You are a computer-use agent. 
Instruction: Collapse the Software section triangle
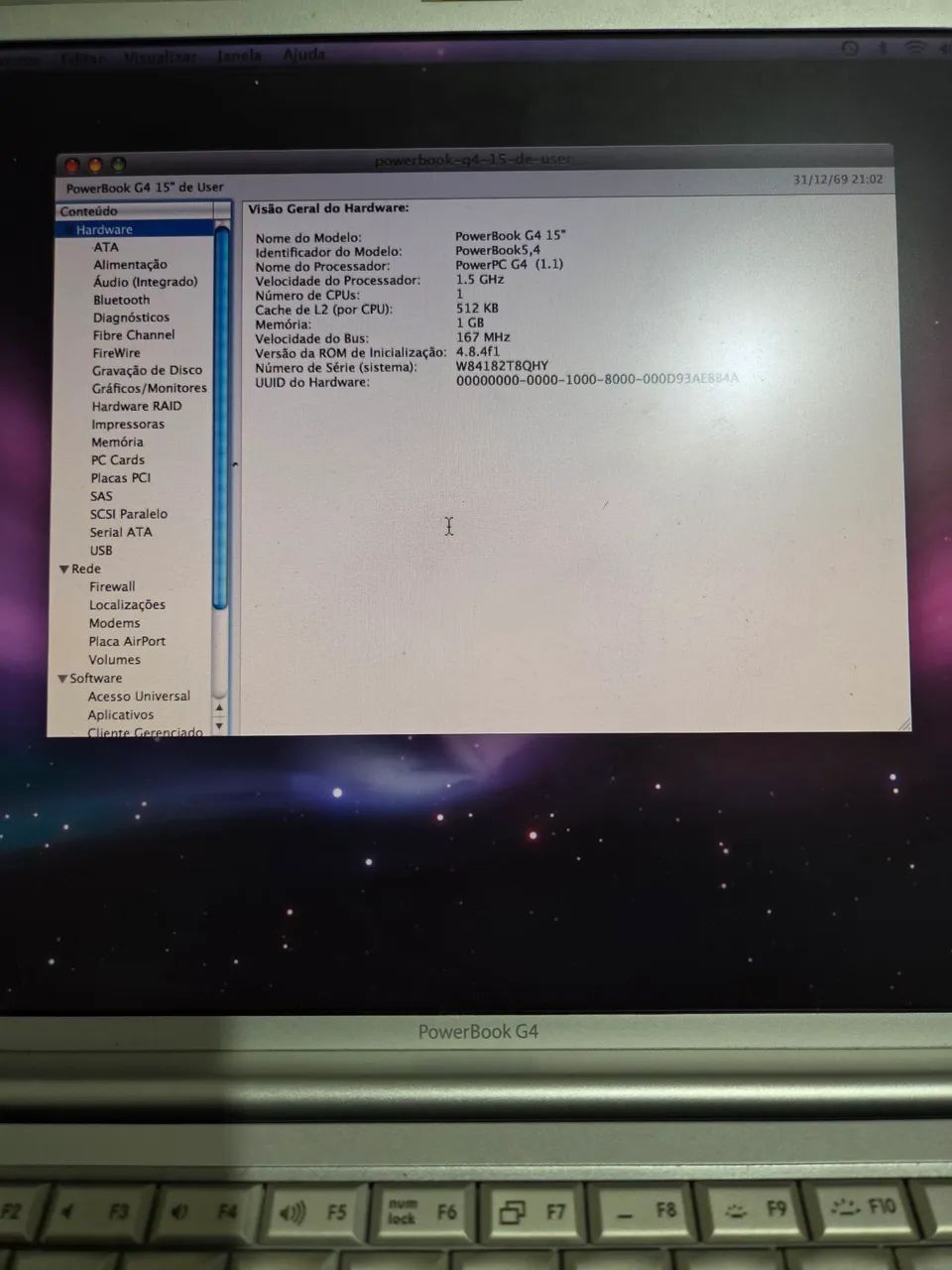[62, 679]
